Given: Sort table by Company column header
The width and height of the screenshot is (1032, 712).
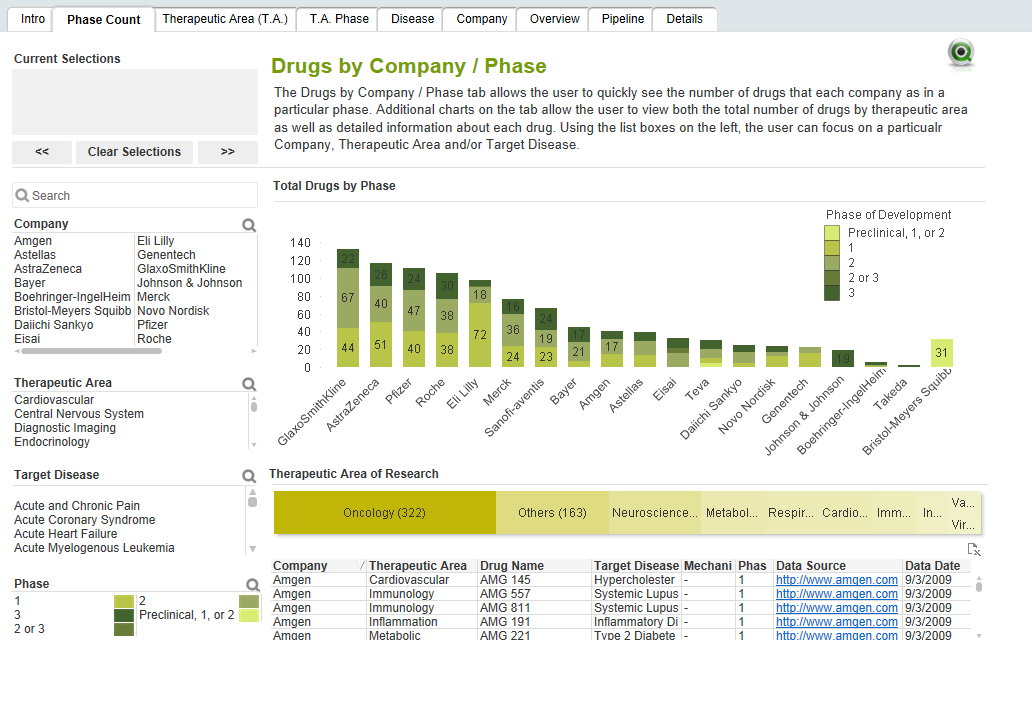Looking at the screenshot, I should click(x=319, y=566).
